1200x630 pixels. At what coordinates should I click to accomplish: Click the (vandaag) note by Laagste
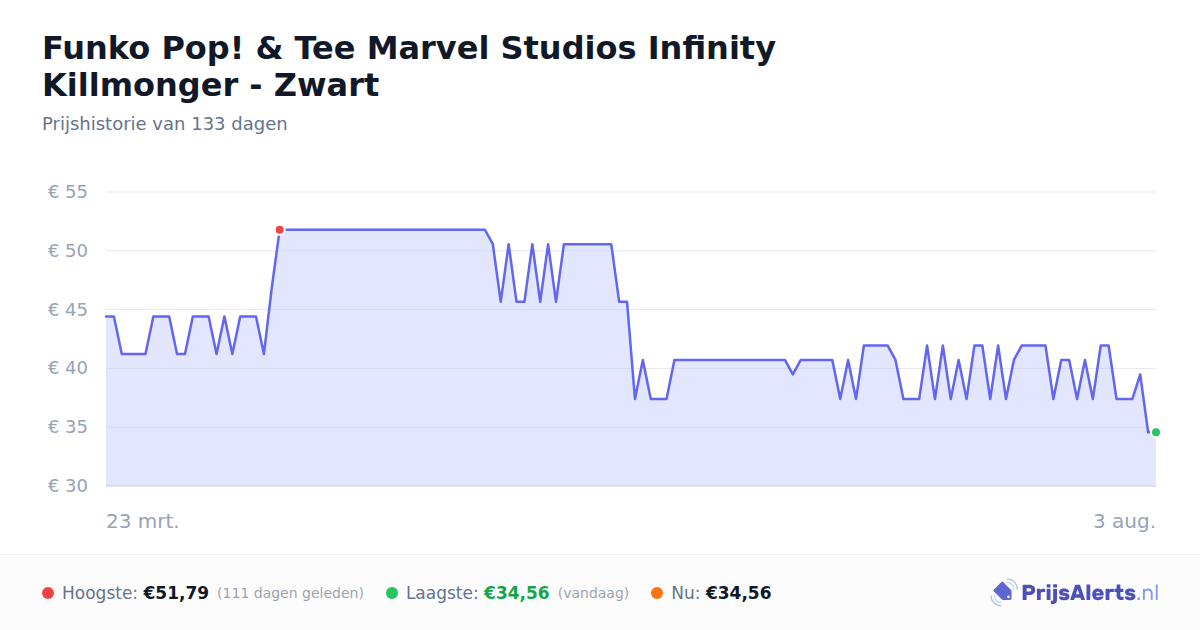click(x=593, y=593)
